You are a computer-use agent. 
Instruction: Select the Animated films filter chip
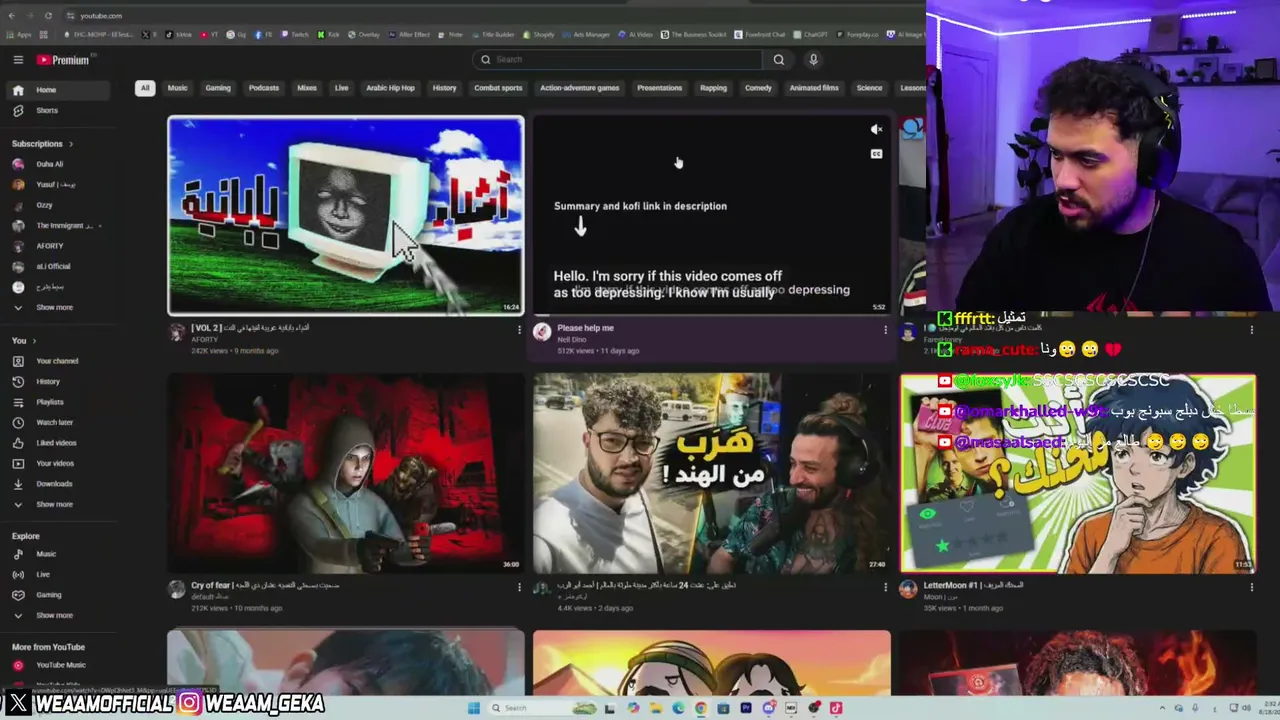[x=814, y=88]
